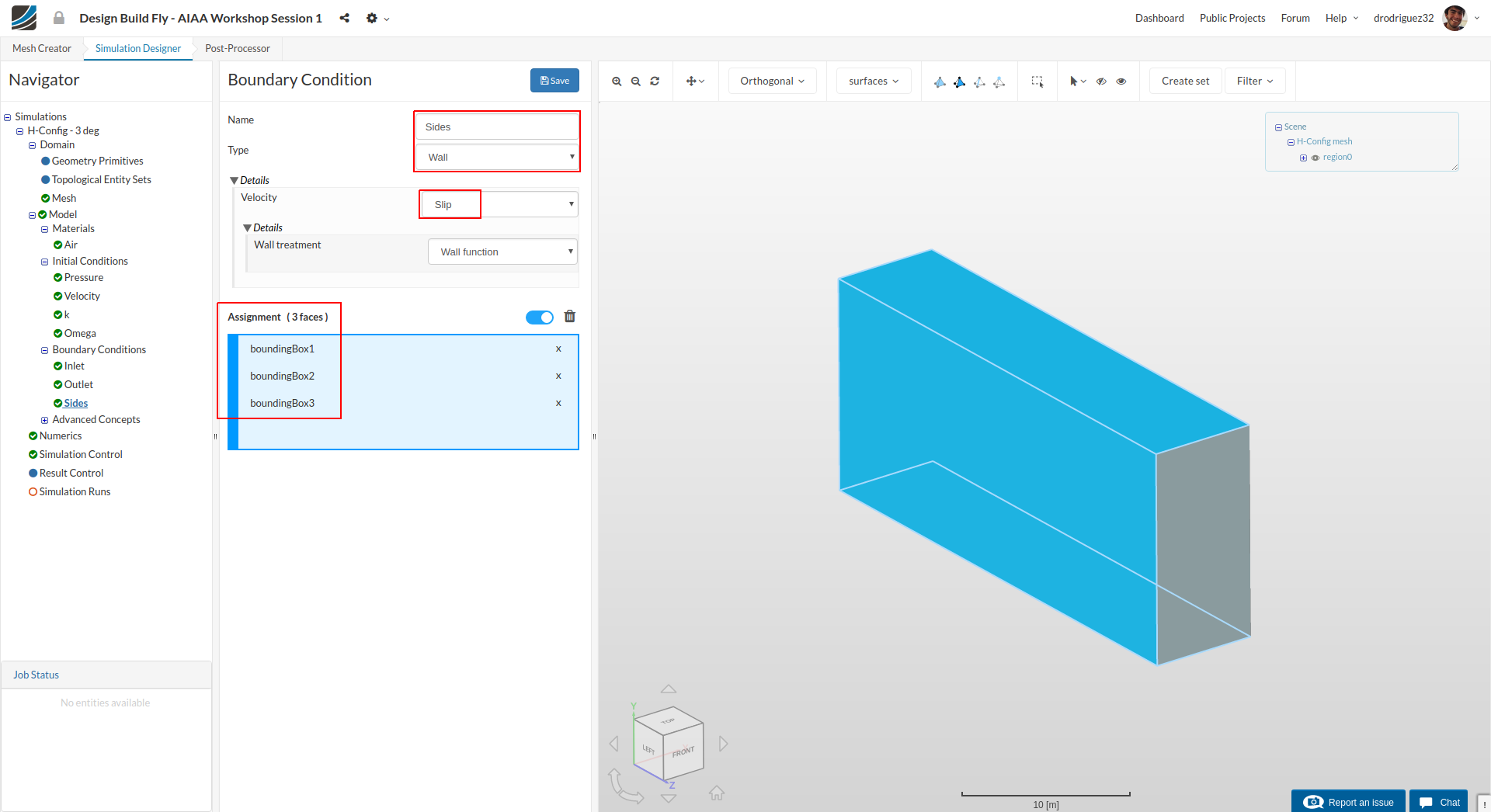
Task: Open Numerics in the navigator
Action: (61, 435)
